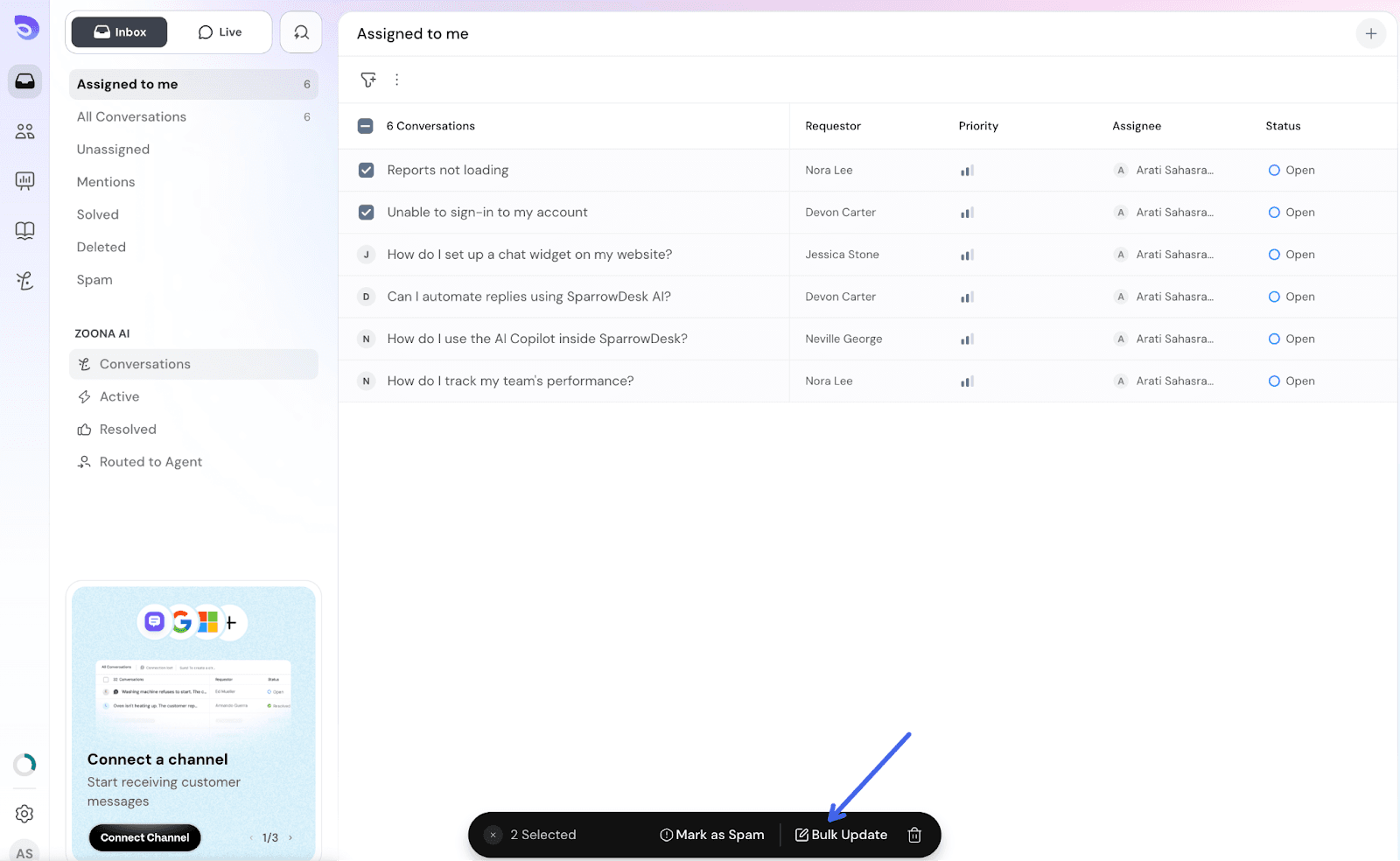The image size is (1400, 861).
Task: Click the Priority column header
Action: (978, 126)
